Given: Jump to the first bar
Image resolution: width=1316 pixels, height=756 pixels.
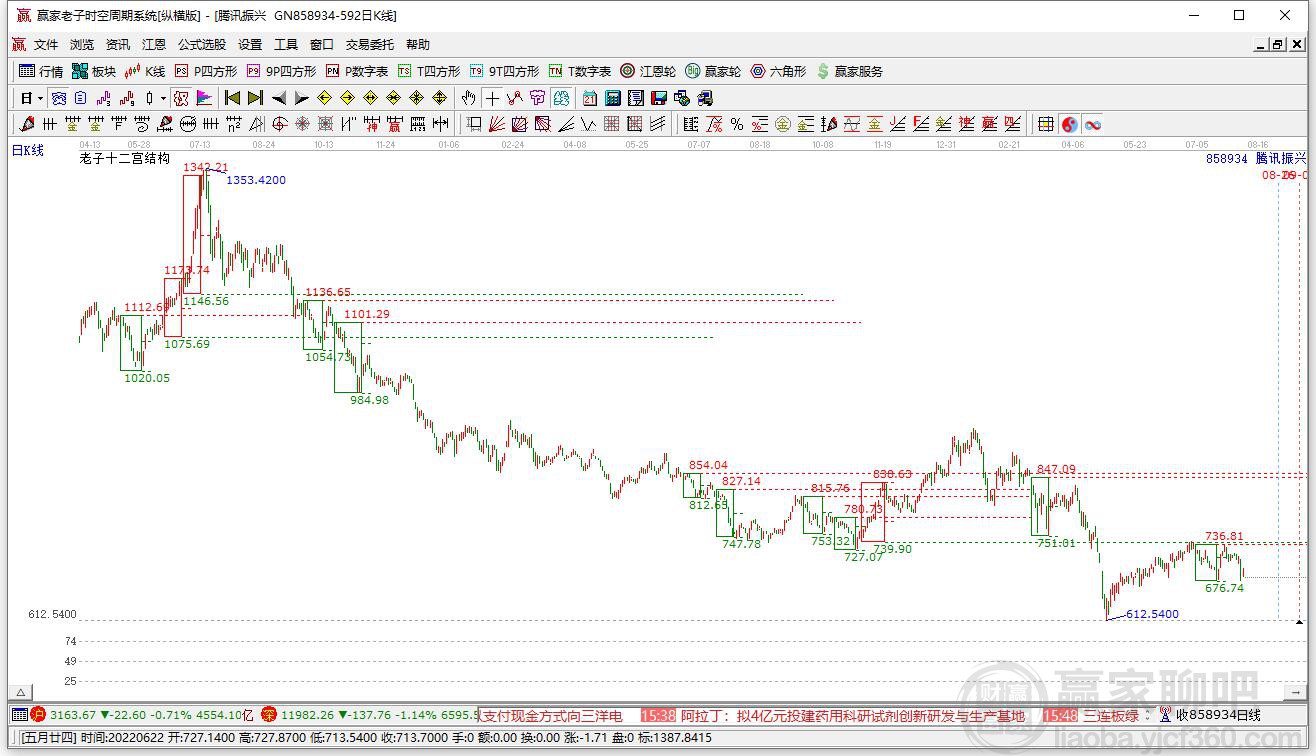Looking at the screenshot, I should point(232,98).
